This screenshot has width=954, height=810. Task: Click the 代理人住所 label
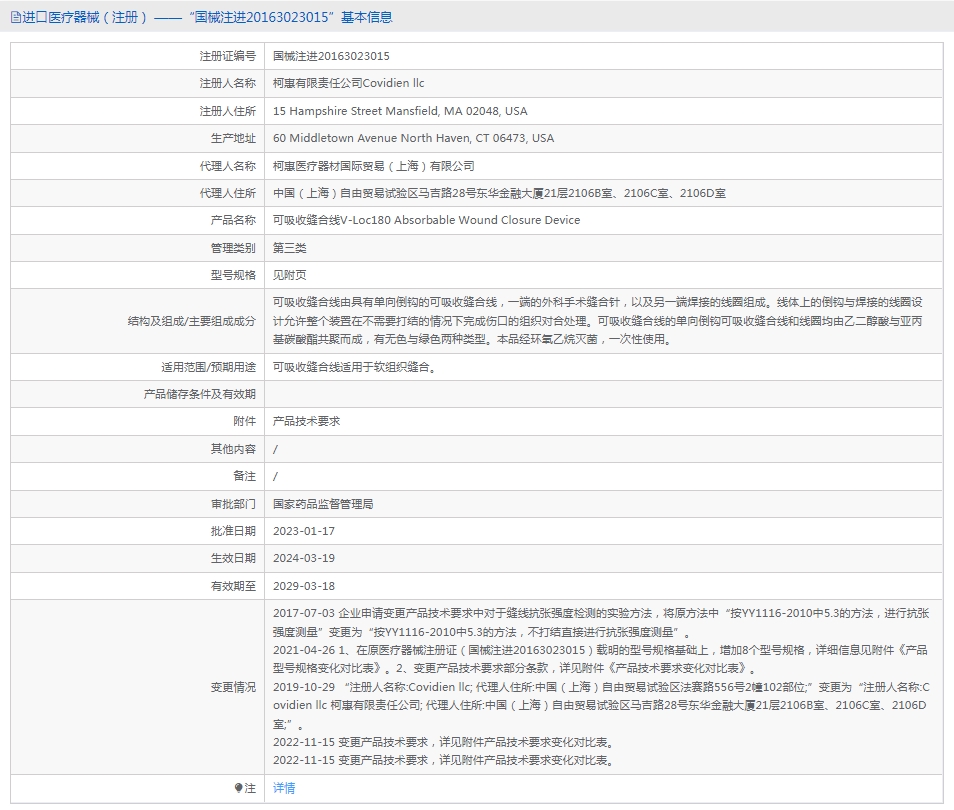click(228, 194)
